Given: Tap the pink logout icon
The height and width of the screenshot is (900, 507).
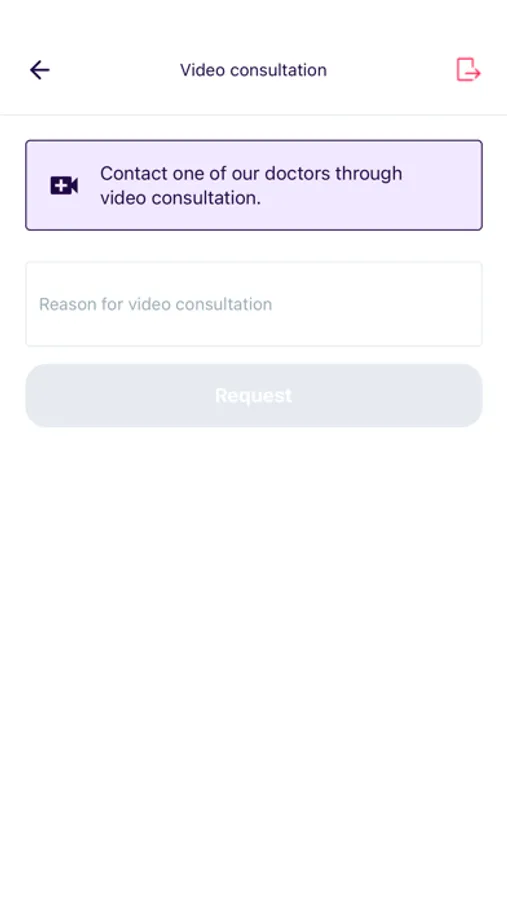Looking at the screenshot, I should pos(469,70).
